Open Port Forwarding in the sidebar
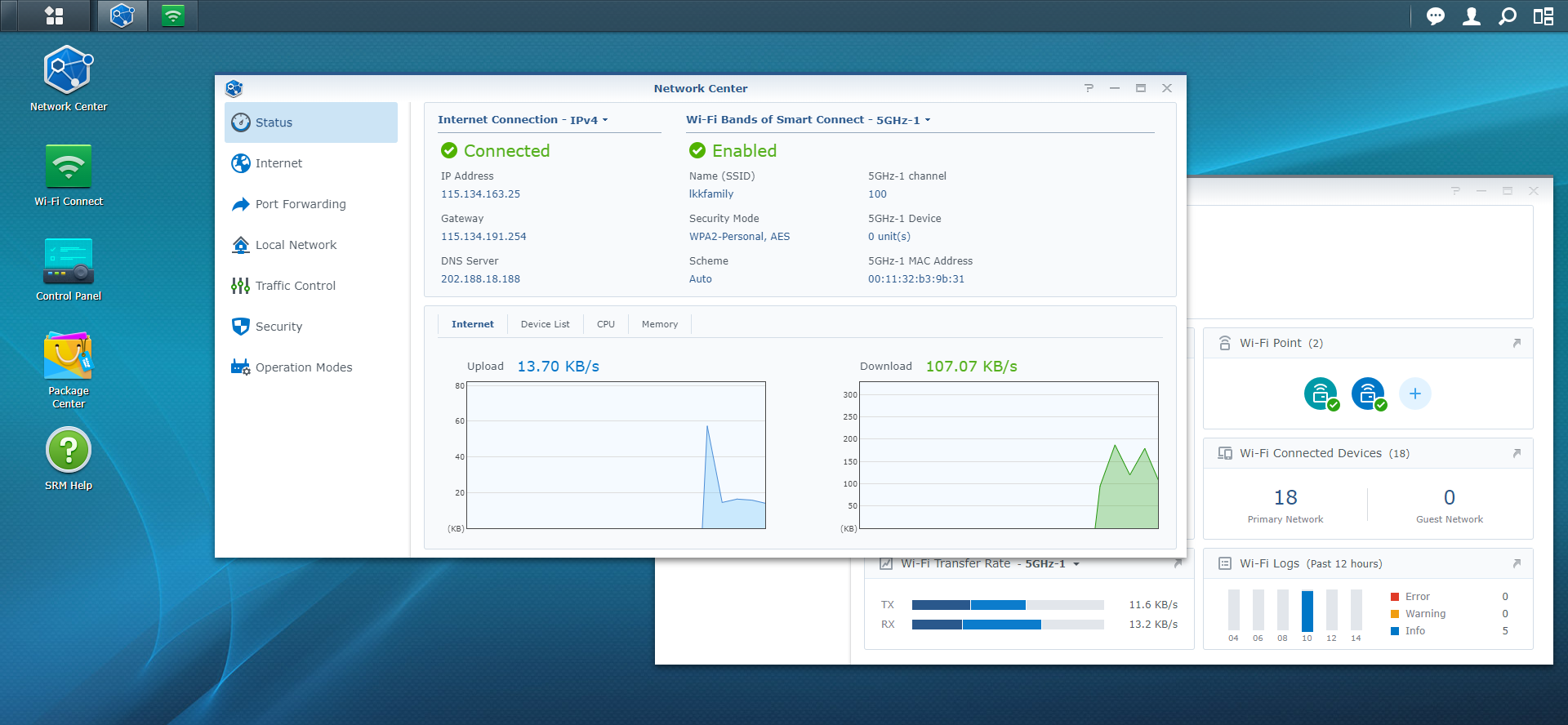The width and height of the screenshot is (1568, 725). 311,204
